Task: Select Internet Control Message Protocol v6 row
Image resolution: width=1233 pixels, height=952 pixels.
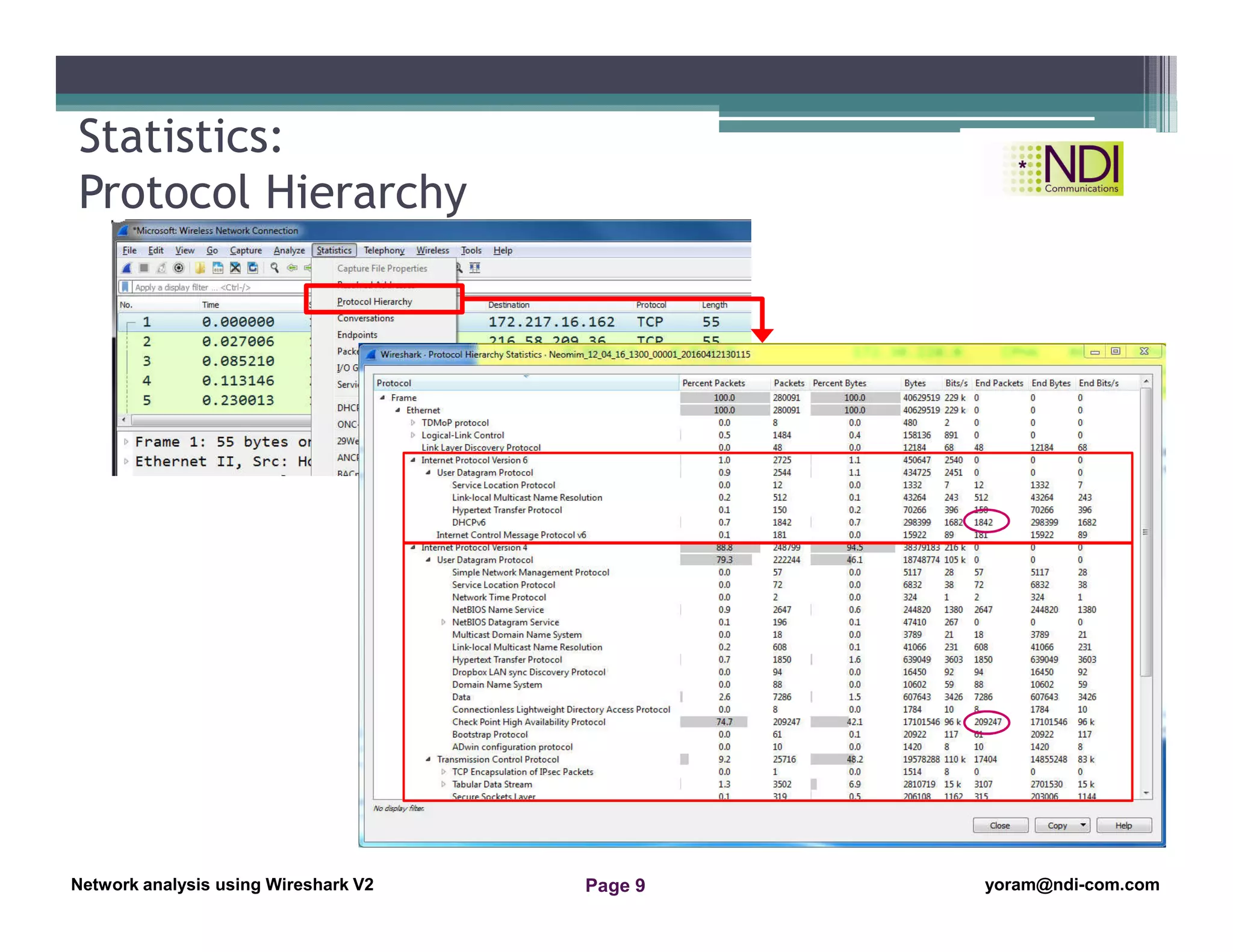Action: [x=756, y=535]
